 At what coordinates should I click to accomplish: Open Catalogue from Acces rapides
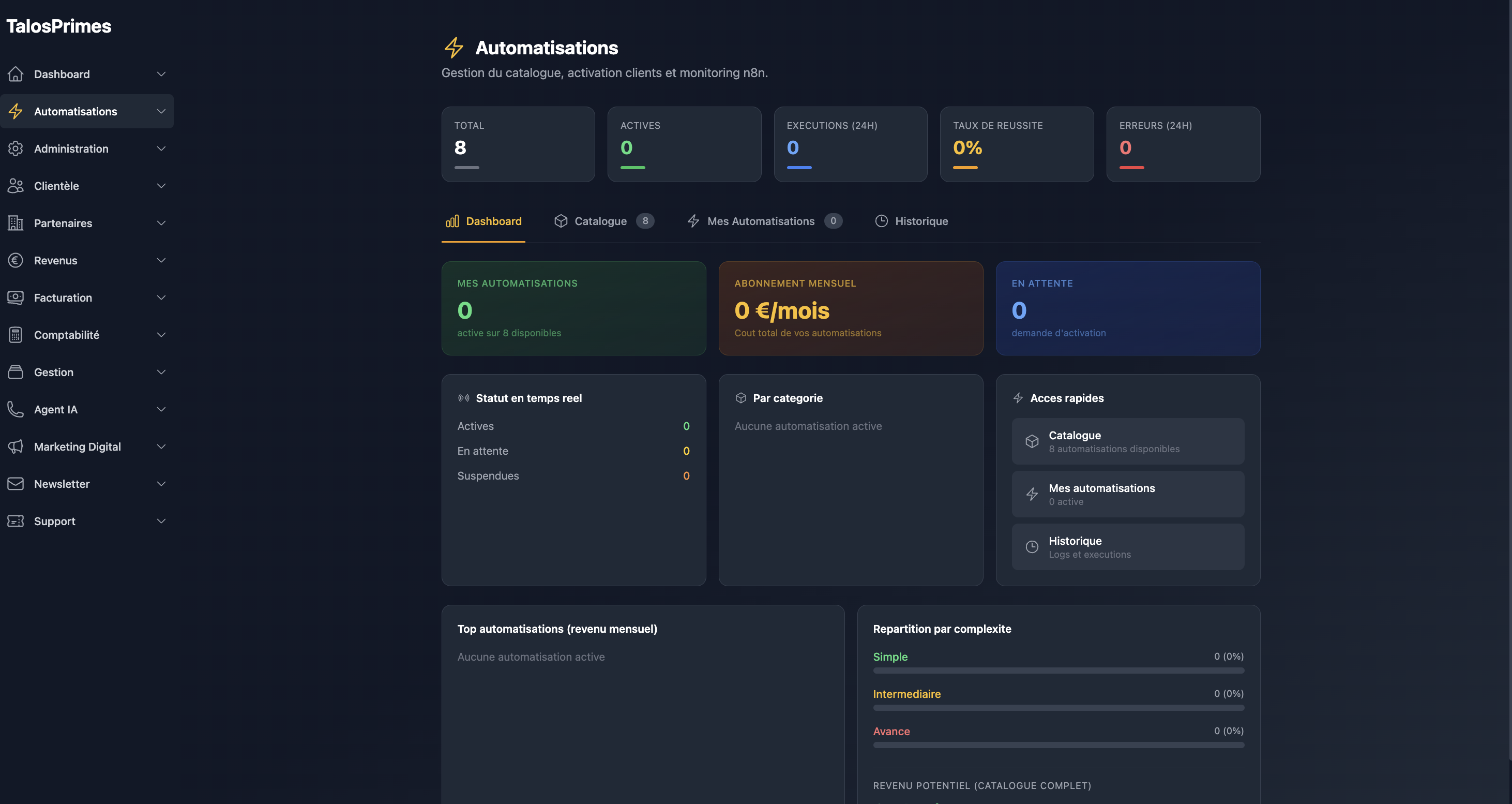(x=1127, y=440)
